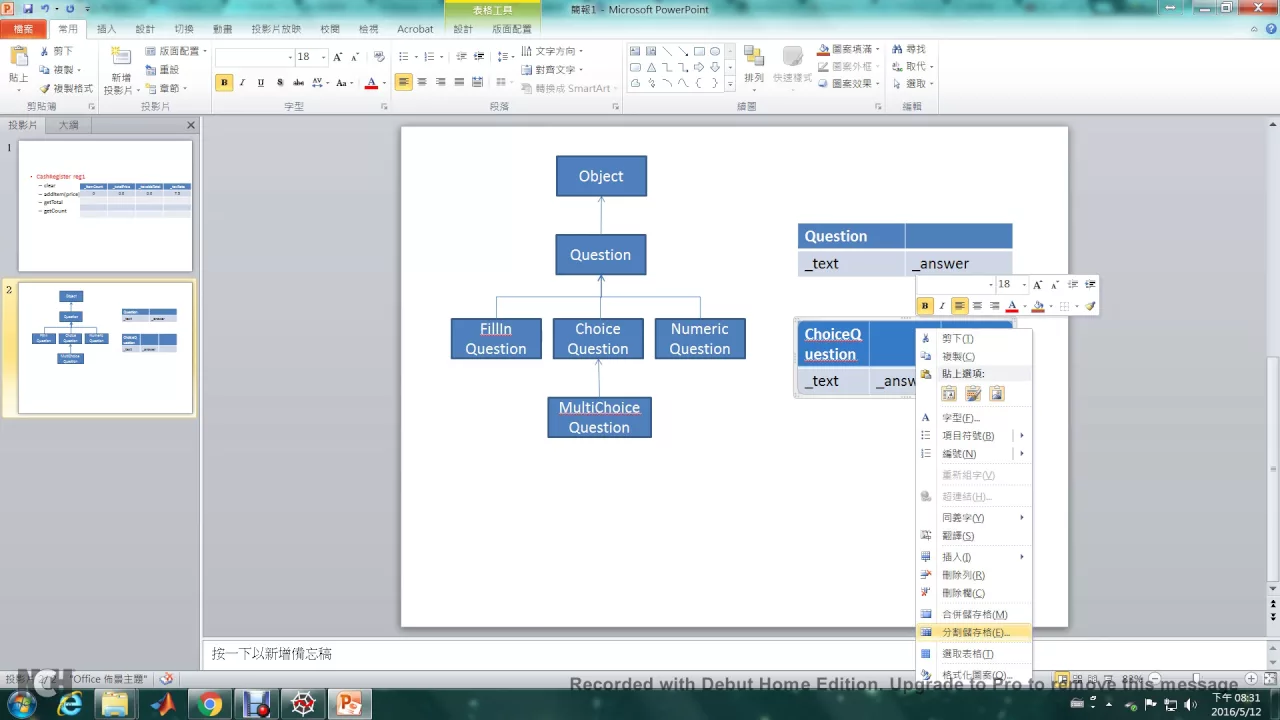
Task: Switch to the Acrobat ribbon tab
Action: 415,29
